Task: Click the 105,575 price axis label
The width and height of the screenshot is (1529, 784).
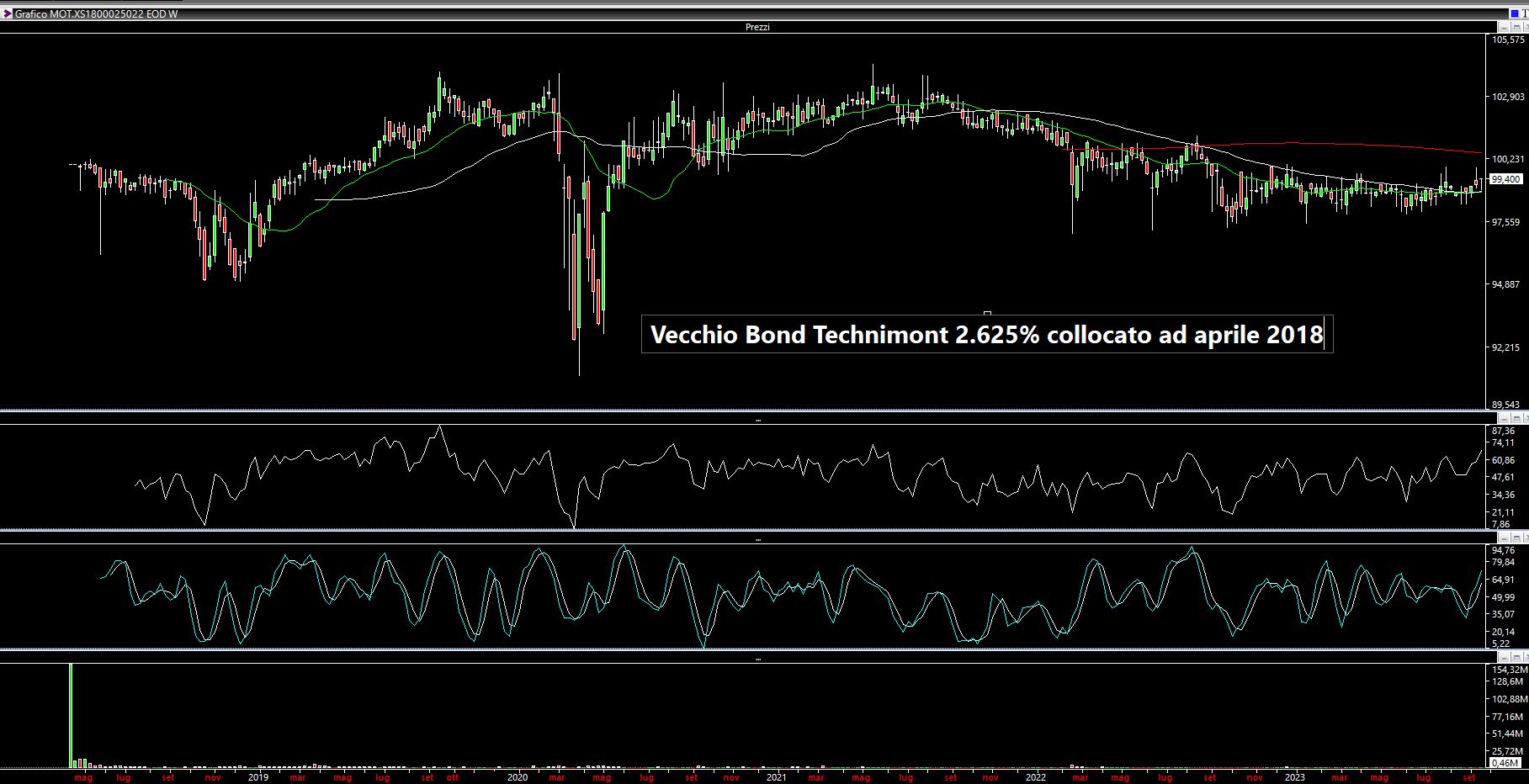Action: pos(1508,40)
